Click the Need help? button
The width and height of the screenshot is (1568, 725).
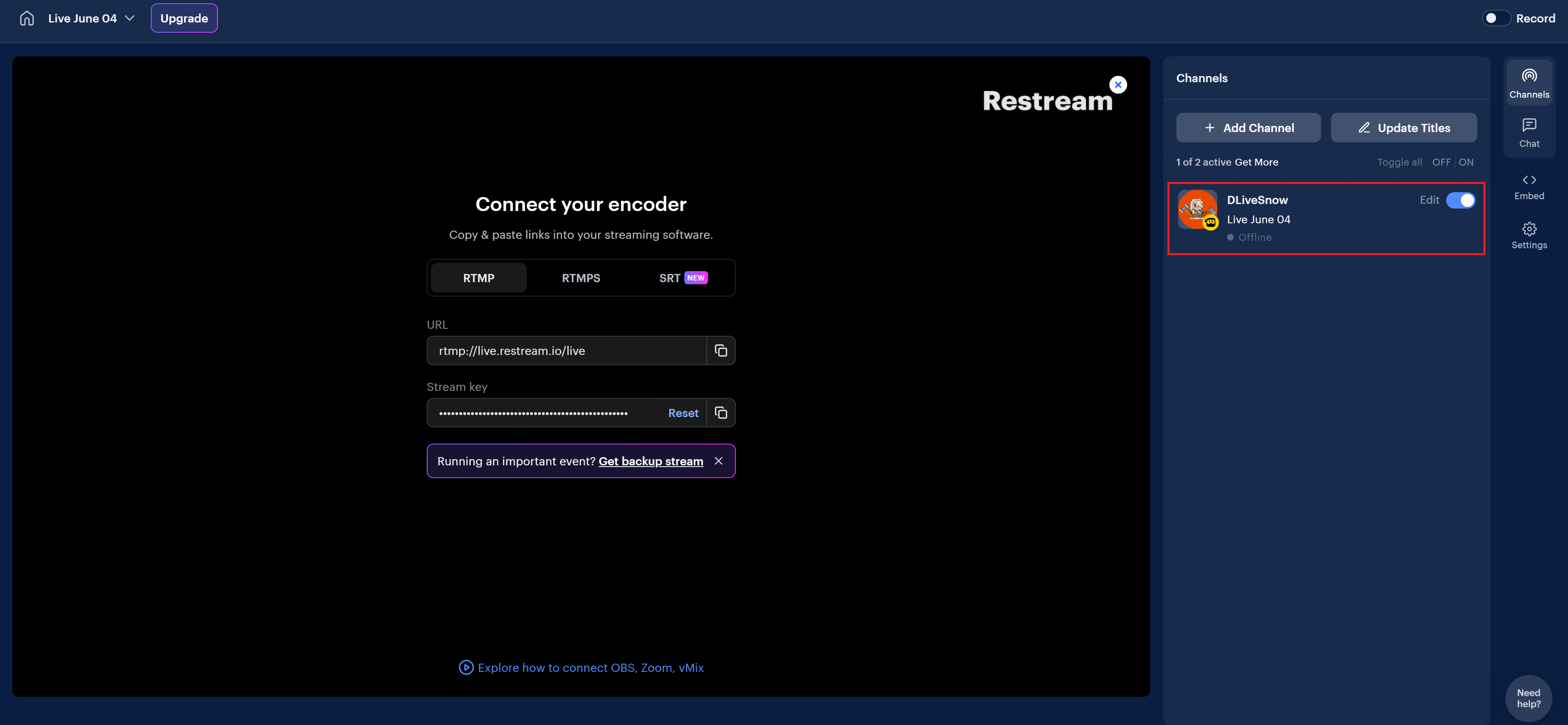pyautogui.click(x=1528, y=698)
